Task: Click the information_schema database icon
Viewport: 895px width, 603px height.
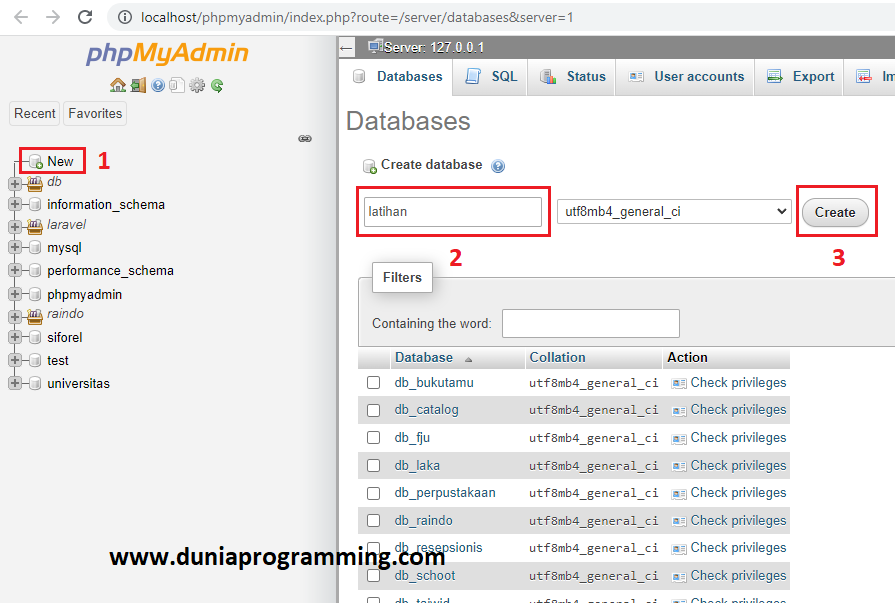Action: (35, 204)
